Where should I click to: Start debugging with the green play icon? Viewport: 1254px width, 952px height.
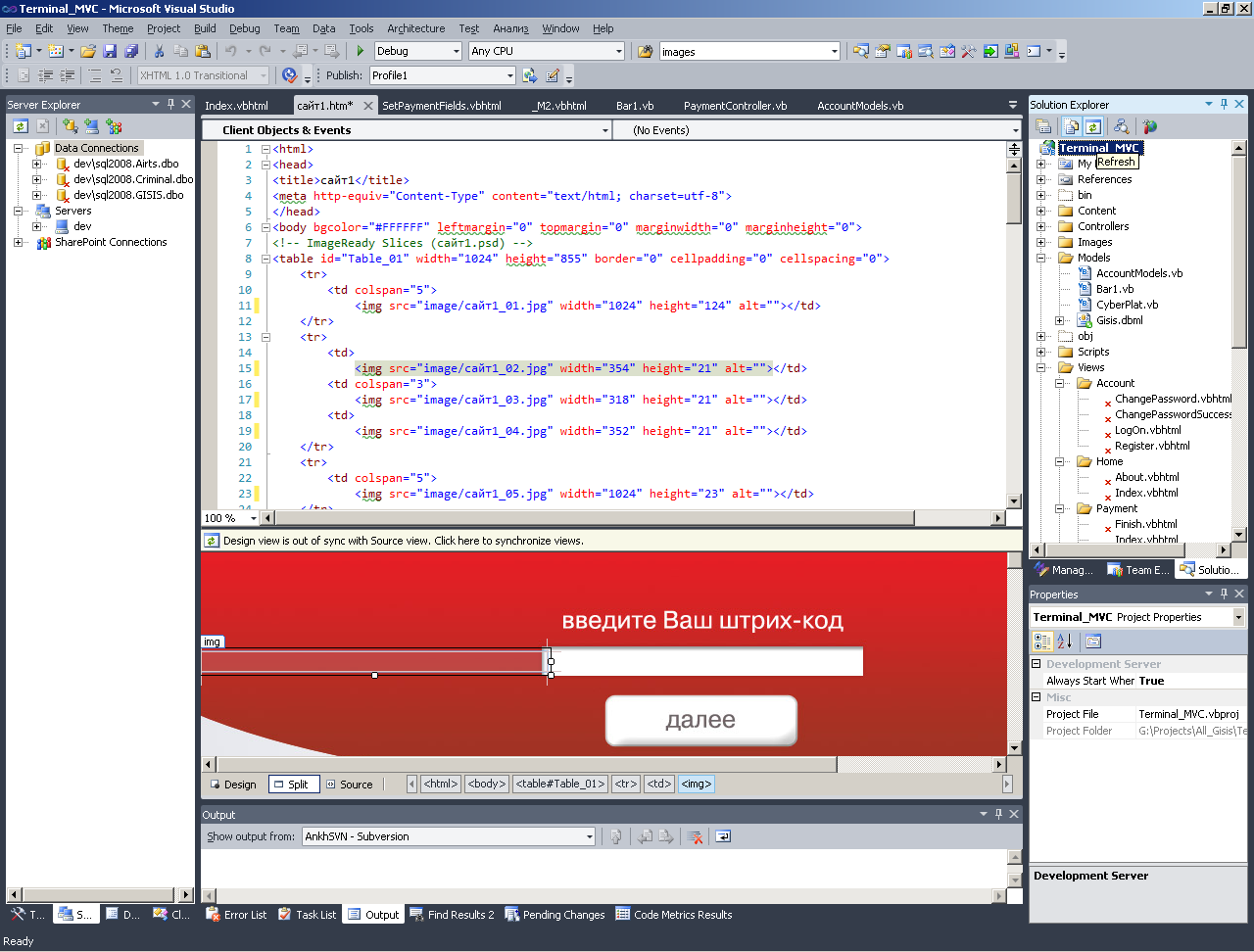[361, 51]
